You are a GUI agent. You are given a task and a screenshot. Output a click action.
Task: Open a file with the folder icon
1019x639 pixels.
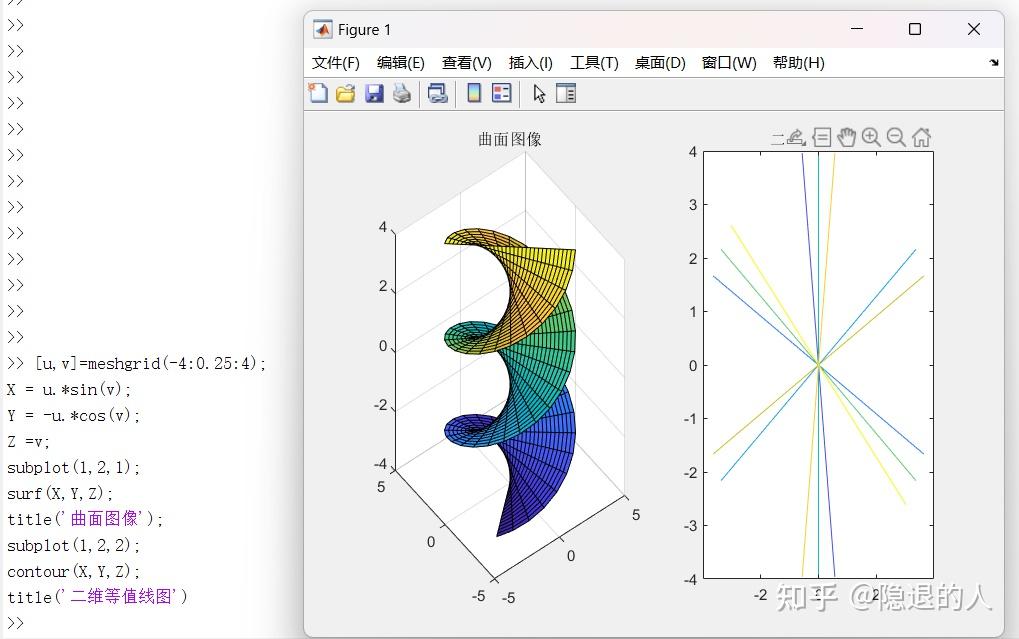346,94
